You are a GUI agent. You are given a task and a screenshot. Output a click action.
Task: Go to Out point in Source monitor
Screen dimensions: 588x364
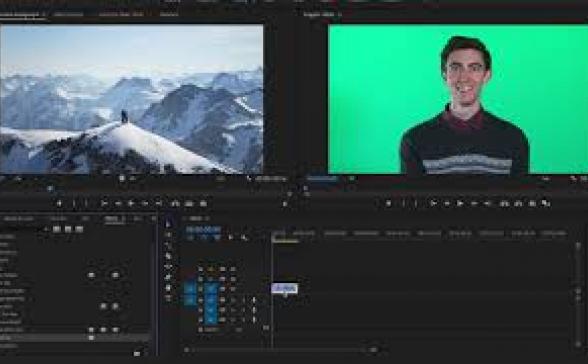pos(158,204)
